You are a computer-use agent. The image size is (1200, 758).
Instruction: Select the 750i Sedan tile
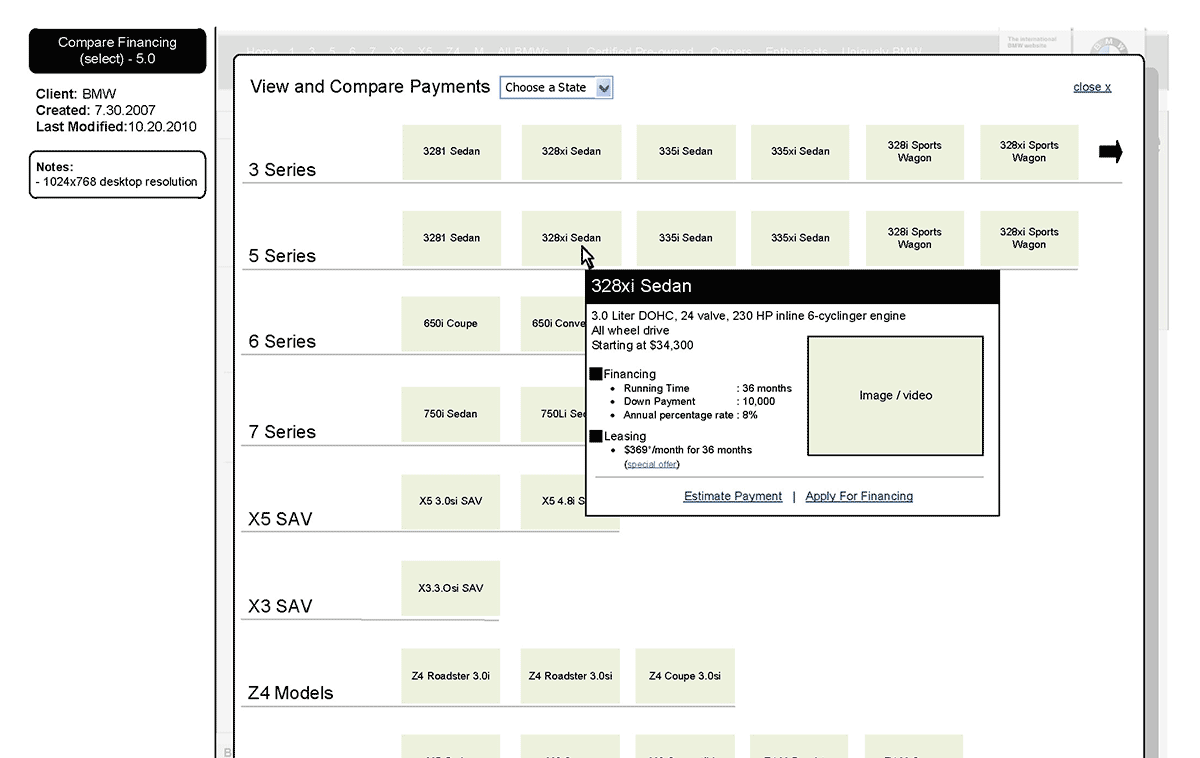coord(450,414)
